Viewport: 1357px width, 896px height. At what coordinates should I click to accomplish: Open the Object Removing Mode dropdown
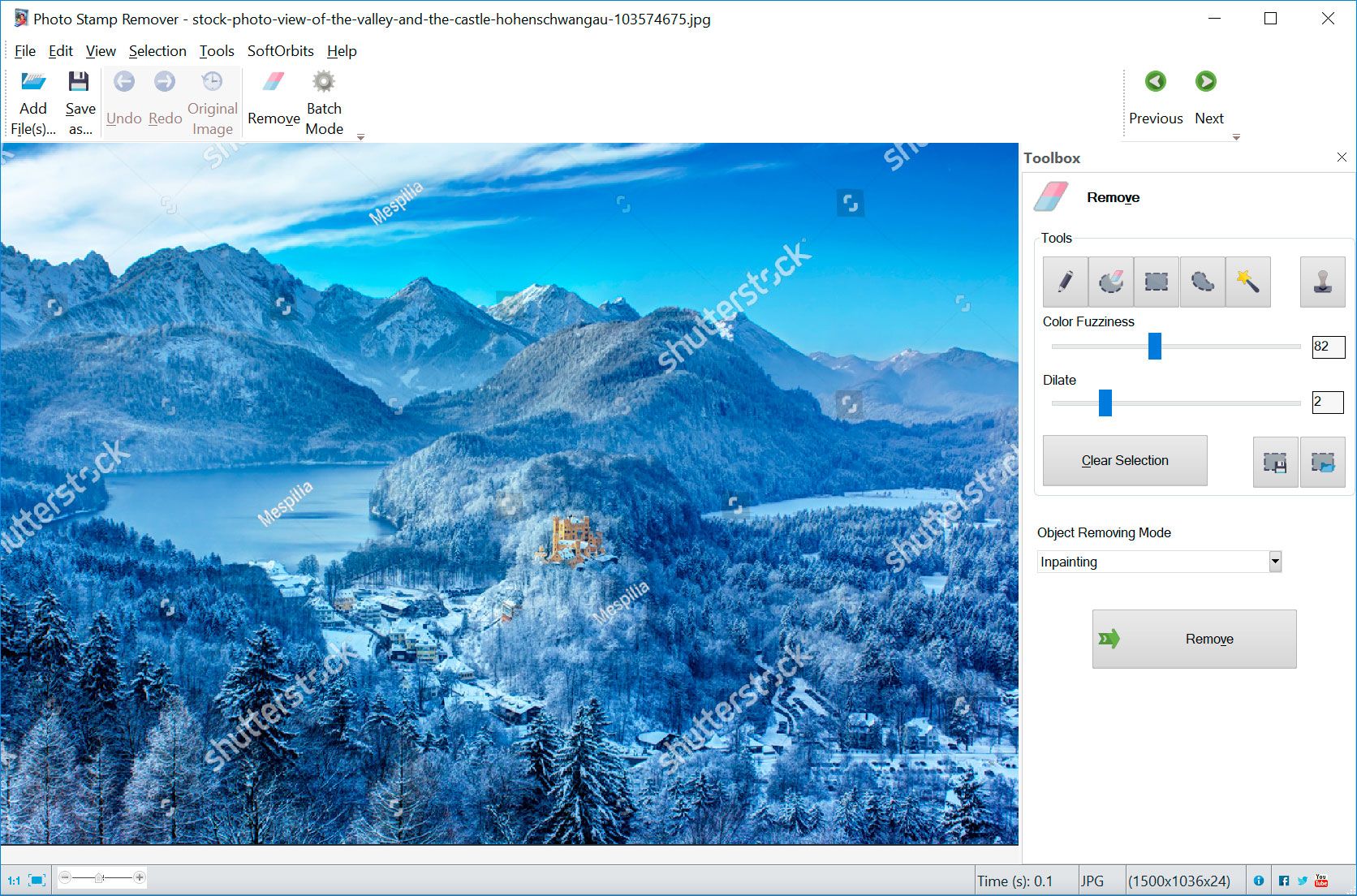coord(1273,561)
